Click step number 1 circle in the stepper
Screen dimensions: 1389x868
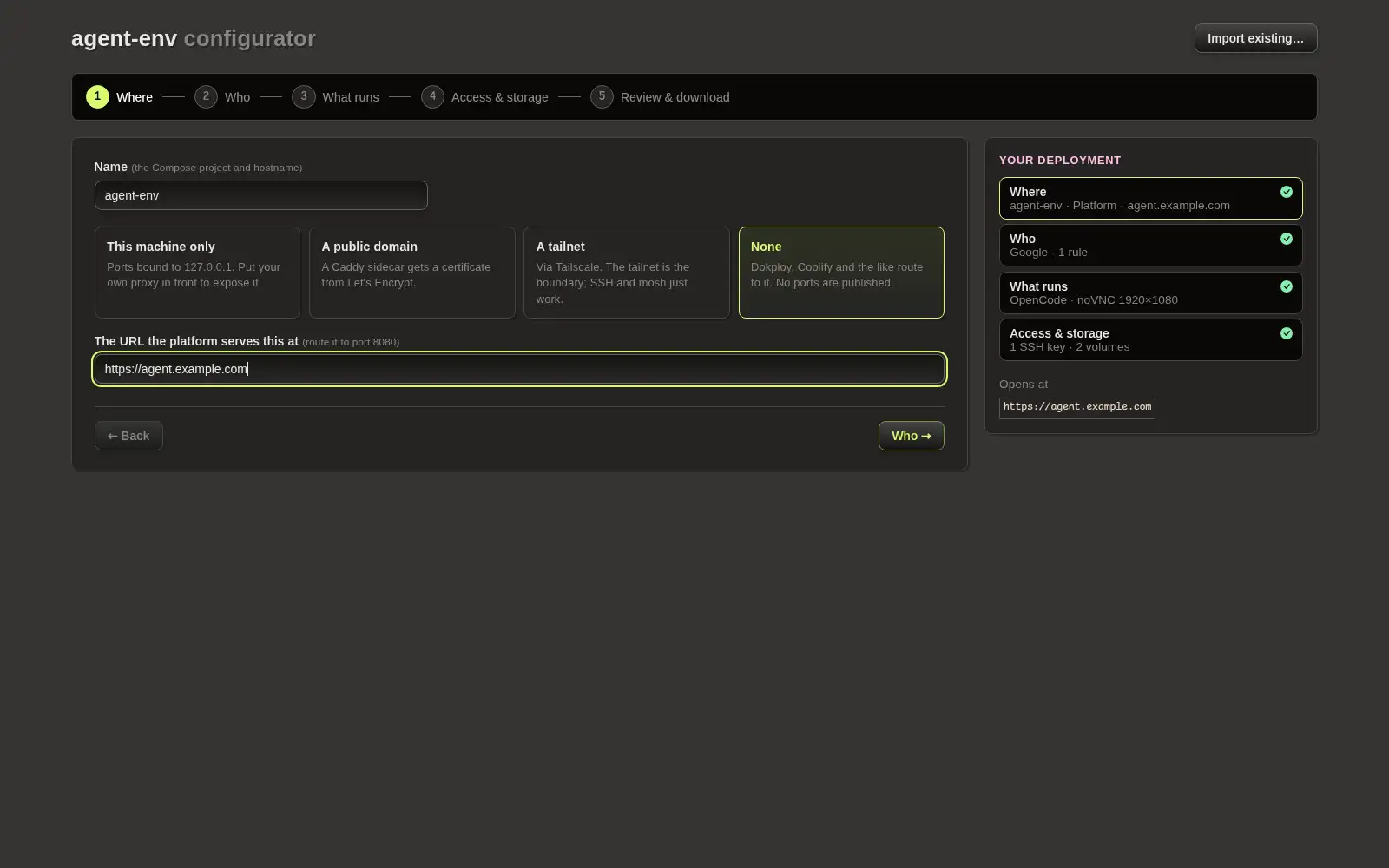pyautogui.click(x=97, y=96)
